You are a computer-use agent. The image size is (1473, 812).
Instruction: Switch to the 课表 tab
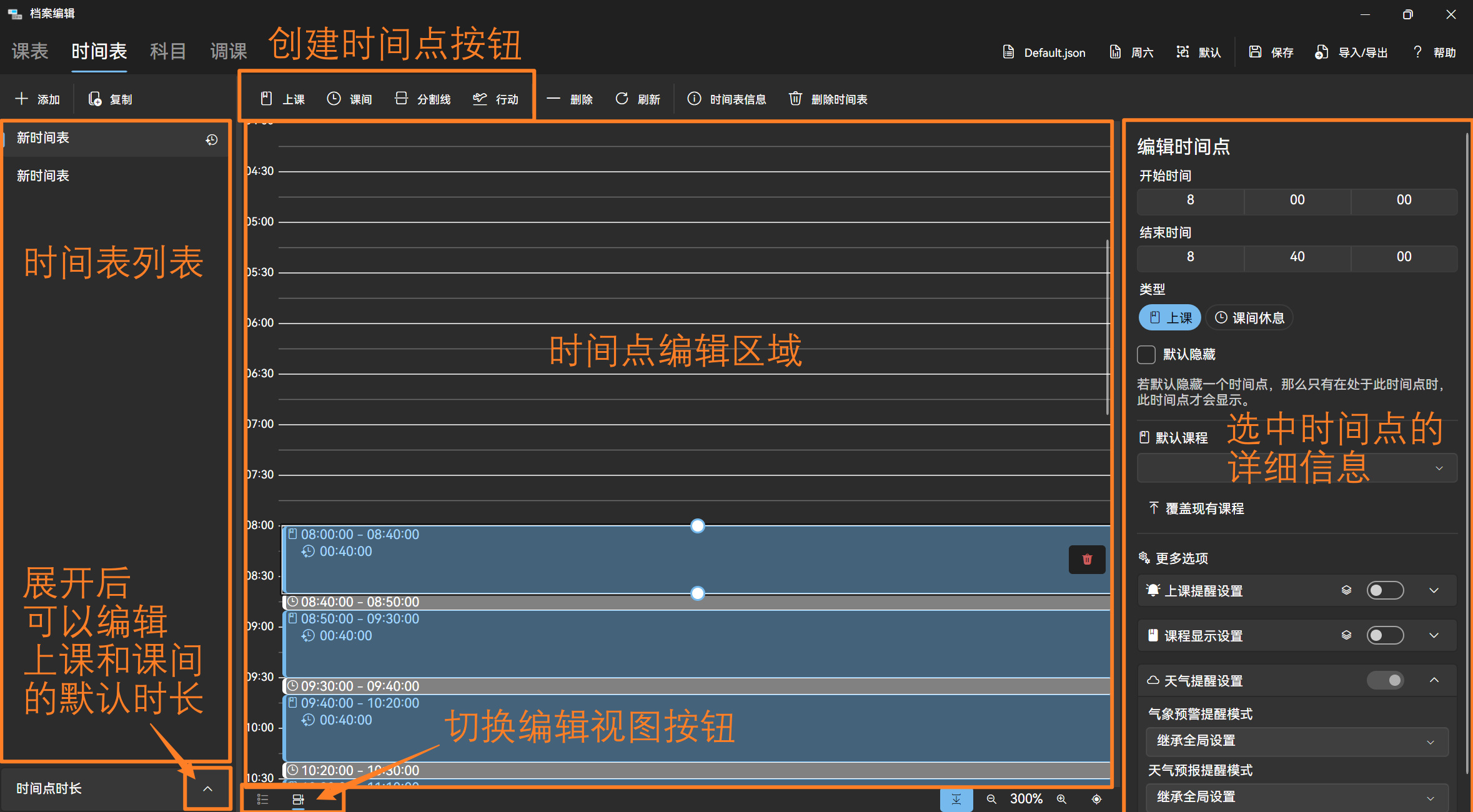coord(30,51)
